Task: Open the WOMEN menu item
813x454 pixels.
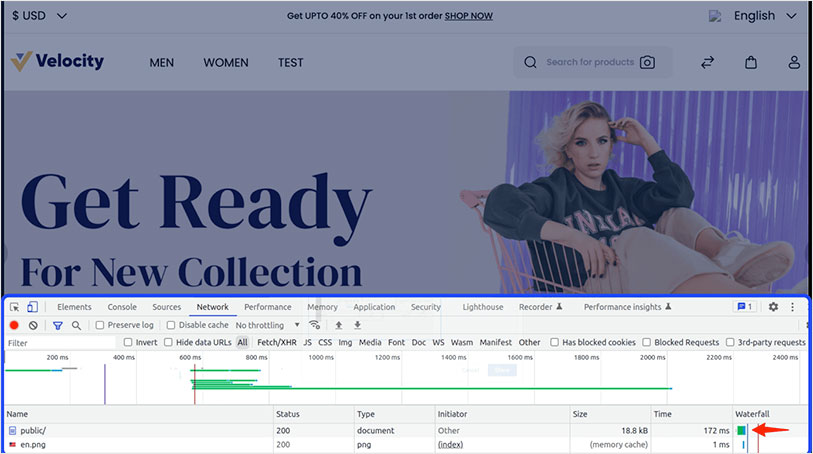Action: [x=226, y=63]
